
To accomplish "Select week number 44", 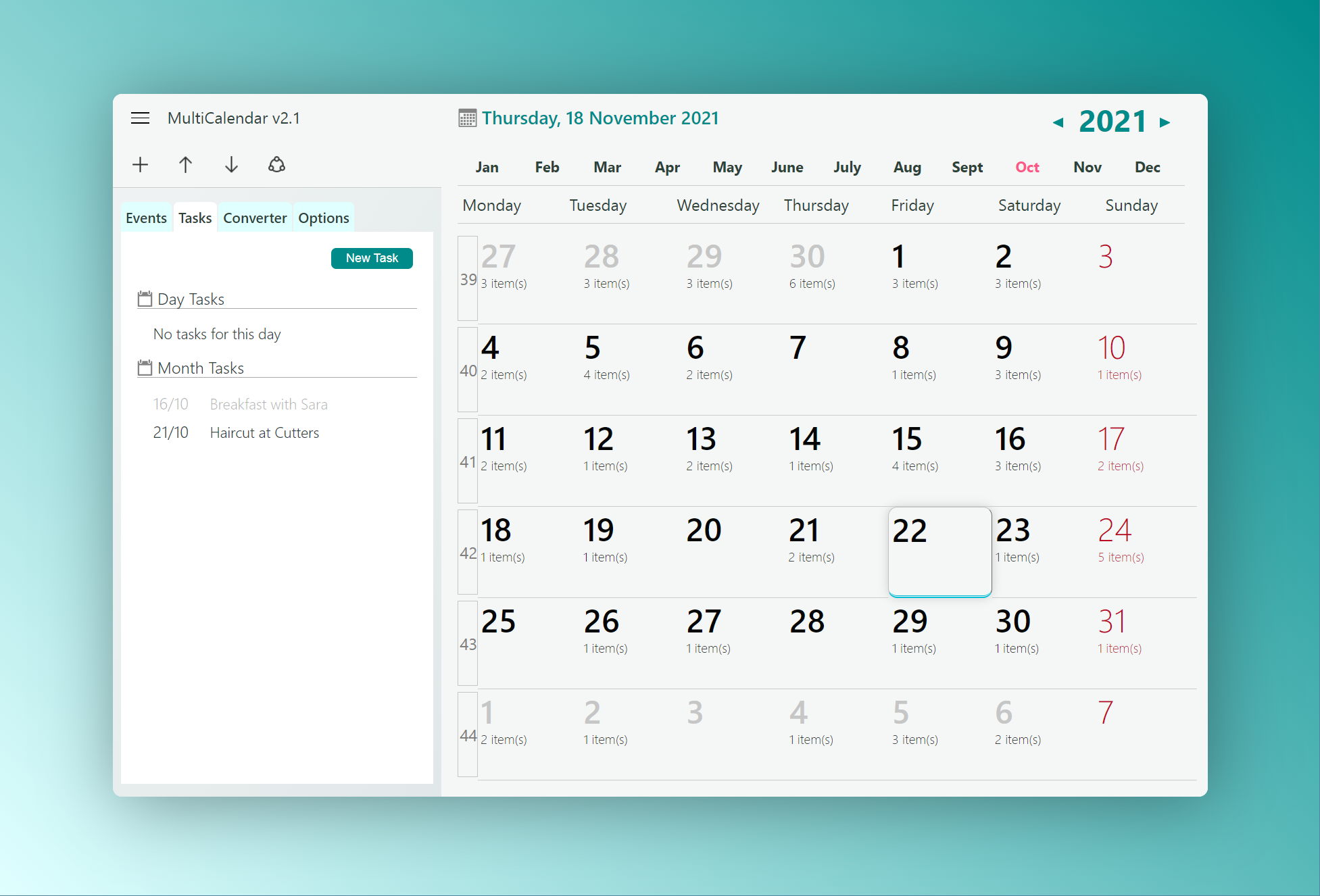I will tap(468, 735).
